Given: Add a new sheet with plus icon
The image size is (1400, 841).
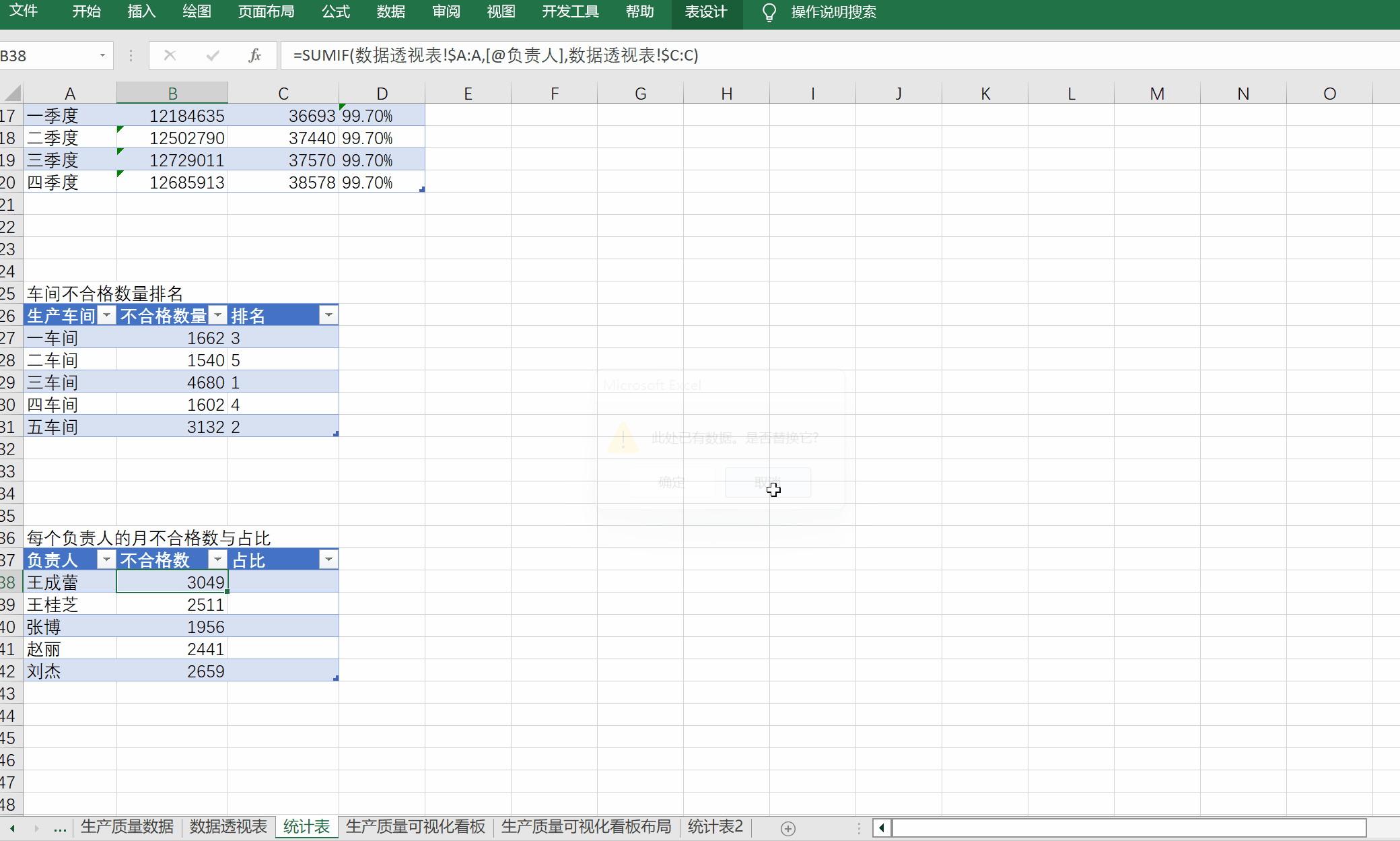Looking at the screenshot, I should click(x=788, y=828).
